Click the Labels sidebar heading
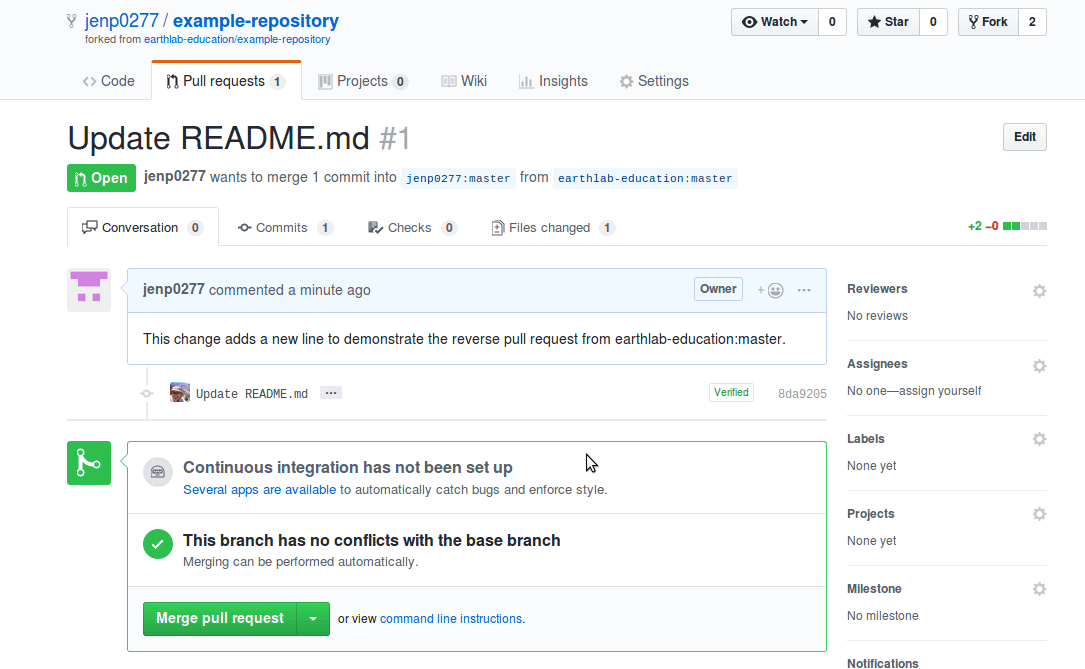Viewport: 1085px width, 669px height. coord(866,439)
